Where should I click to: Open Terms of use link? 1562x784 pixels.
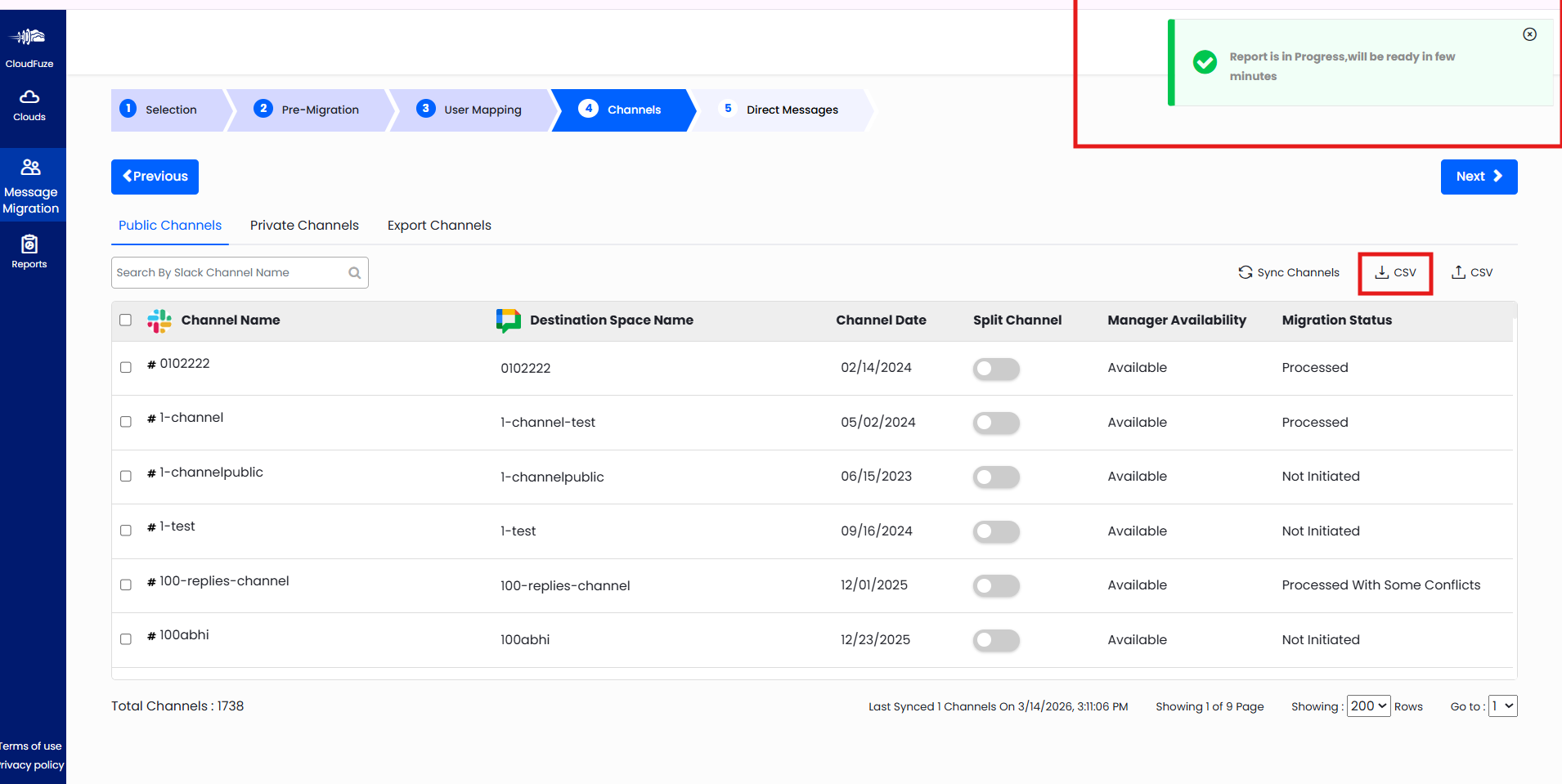coord(31,746)
